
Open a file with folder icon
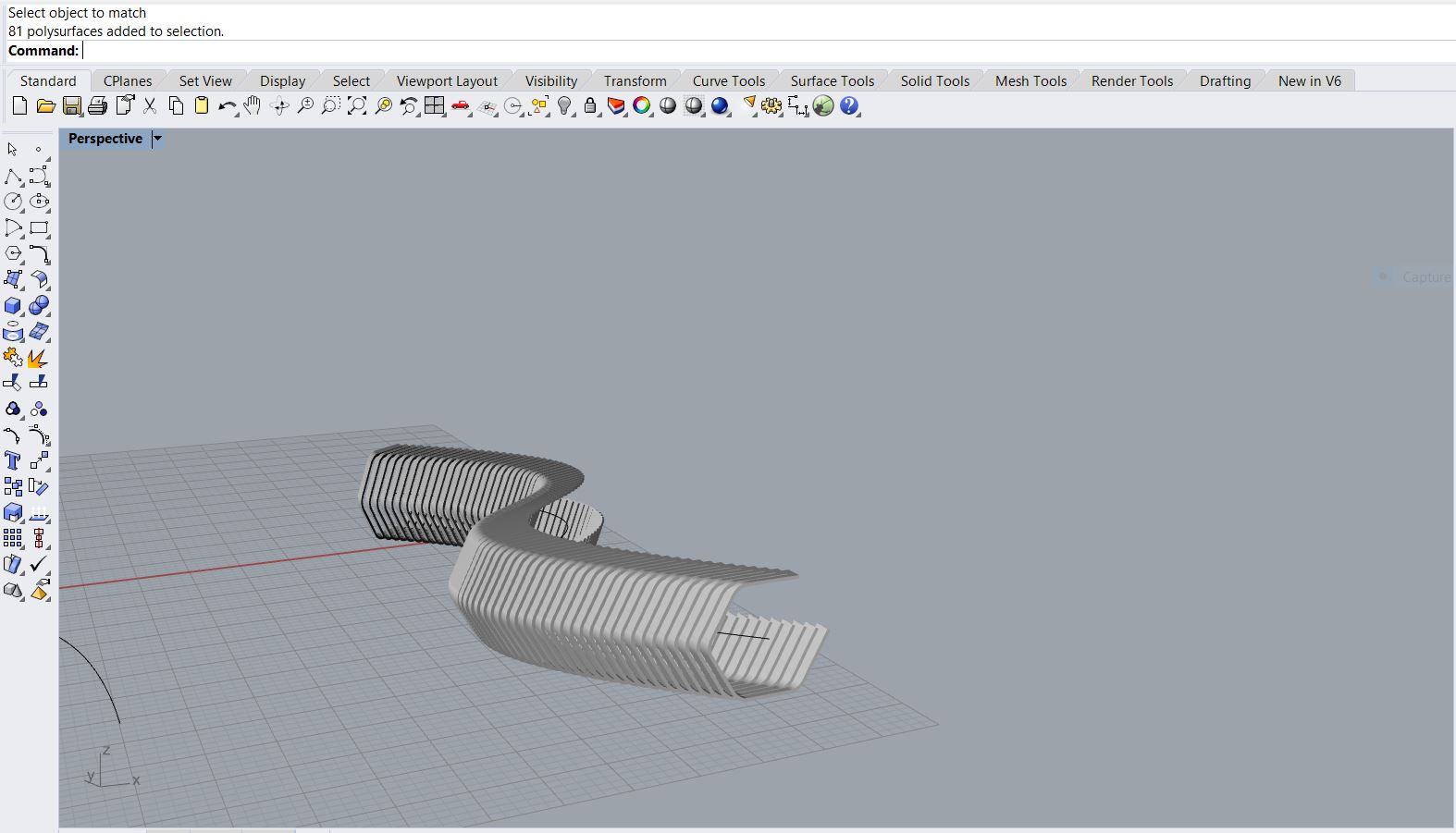45,106
